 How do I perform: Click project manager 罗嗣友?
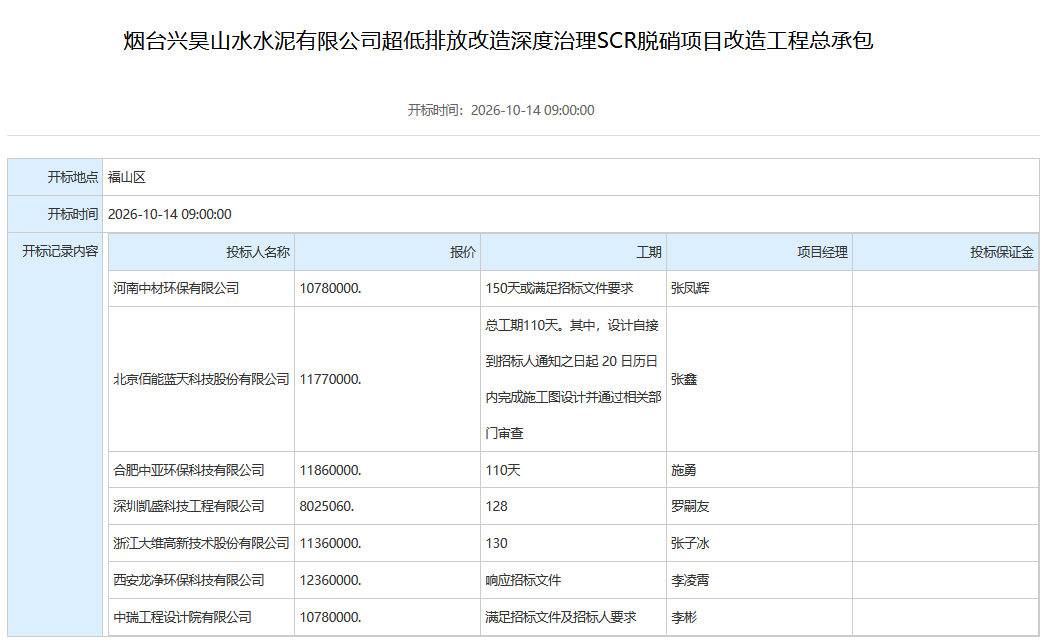[690, 506]
